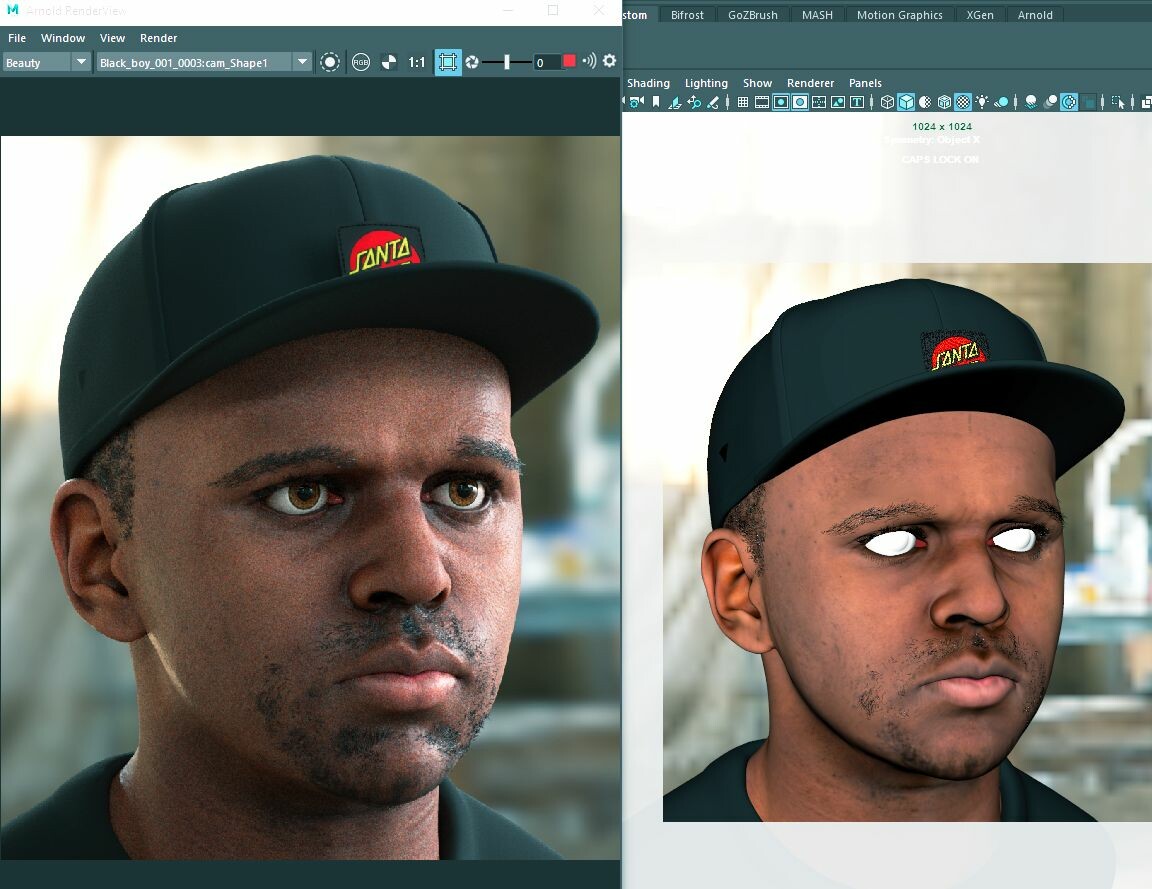Click the snapshot aperture icon
The height and width of the screenshot is (889, 1152).
pos(472,62)
